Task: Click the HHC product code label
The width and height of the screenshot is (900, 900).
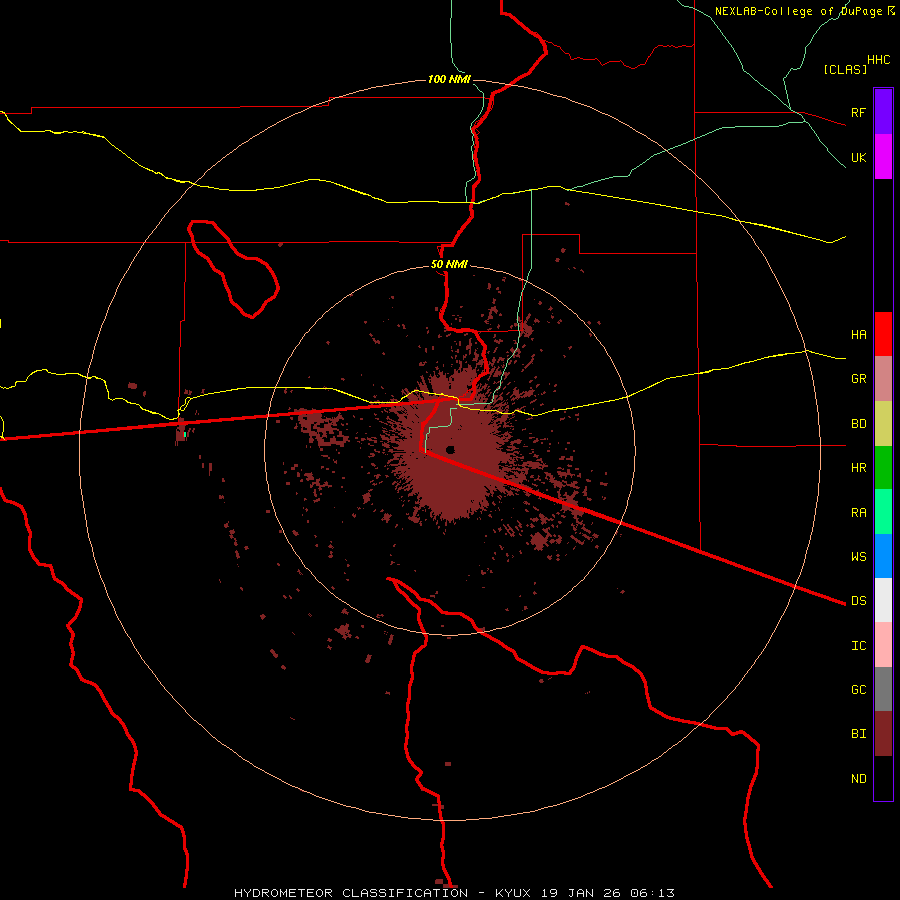Action: [x=878, y=60]
